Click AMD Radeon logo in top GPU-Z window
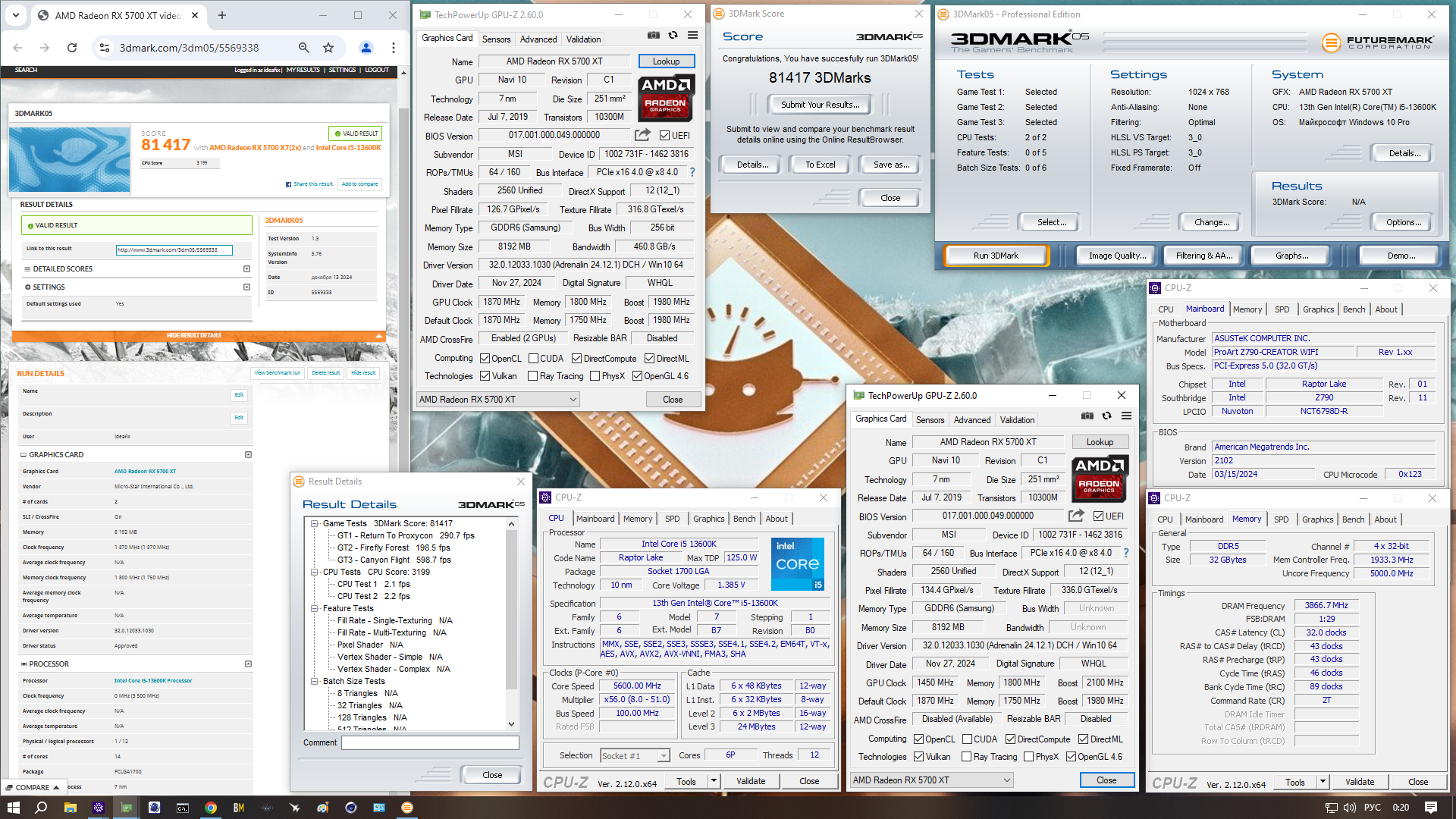Image resolution: width=1456 pixels, height=819 pixels. 665,99
